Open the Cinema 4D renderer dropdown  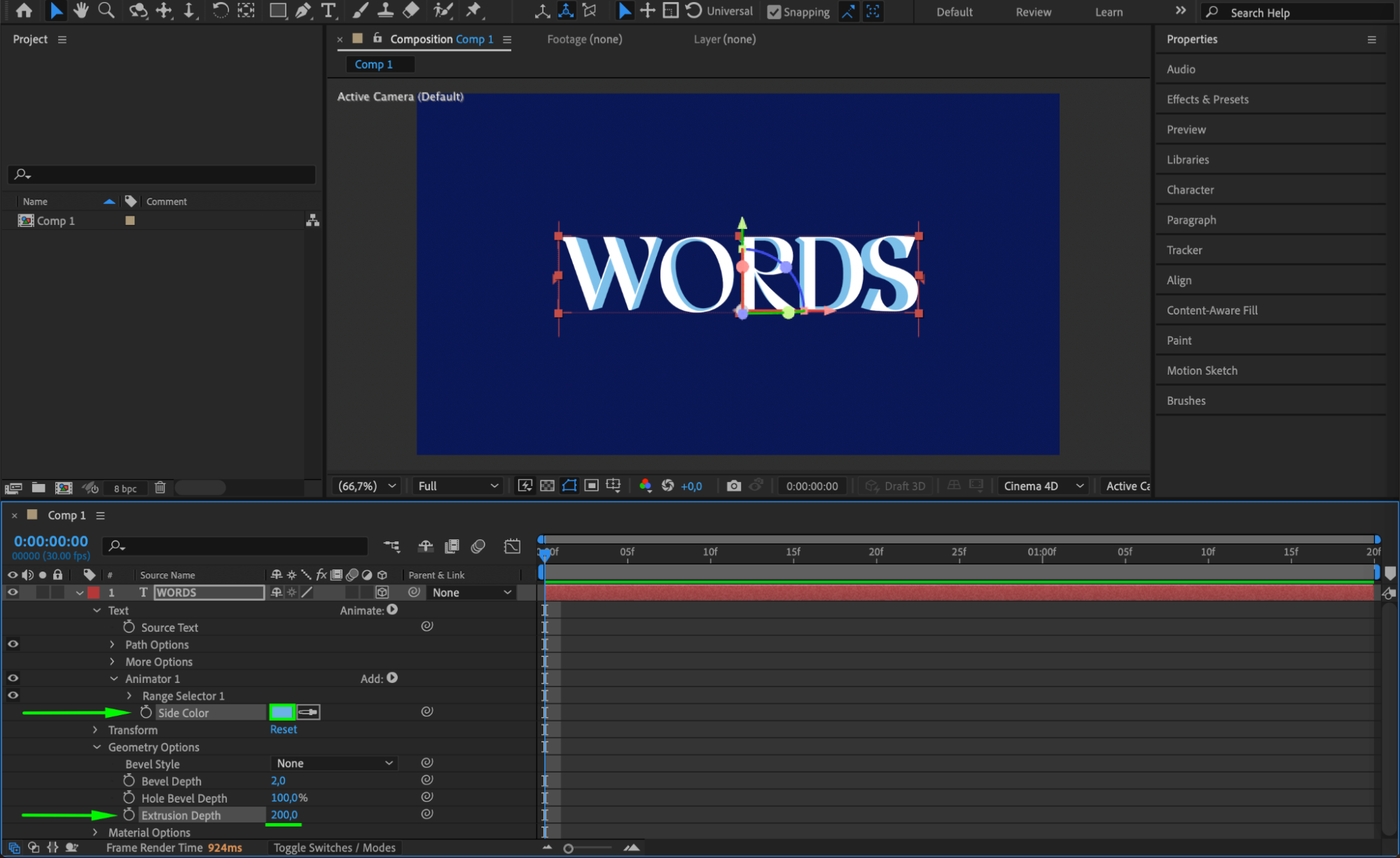[x=1043, y=485]
